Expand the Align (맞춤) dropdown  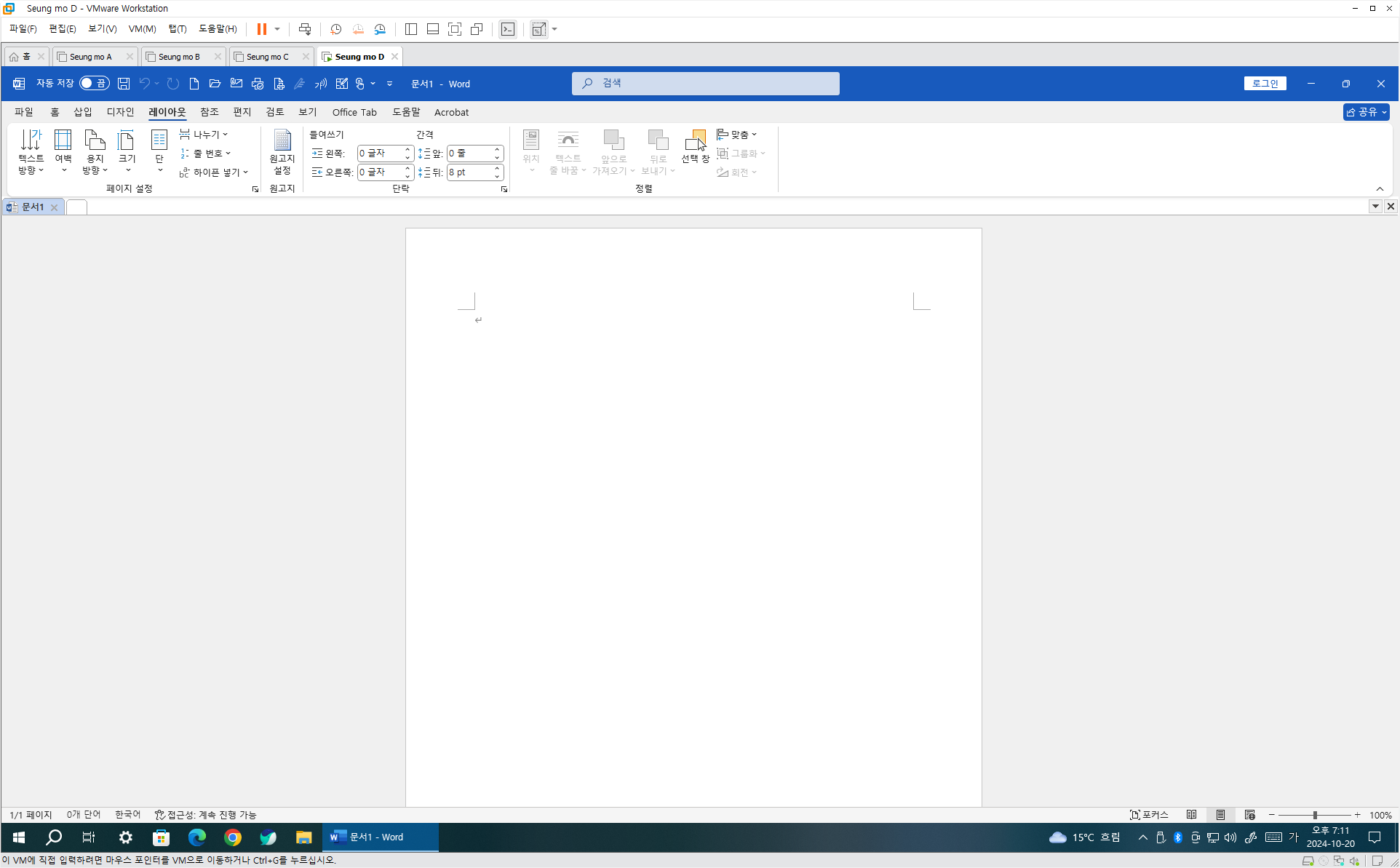tap(737, 135)
